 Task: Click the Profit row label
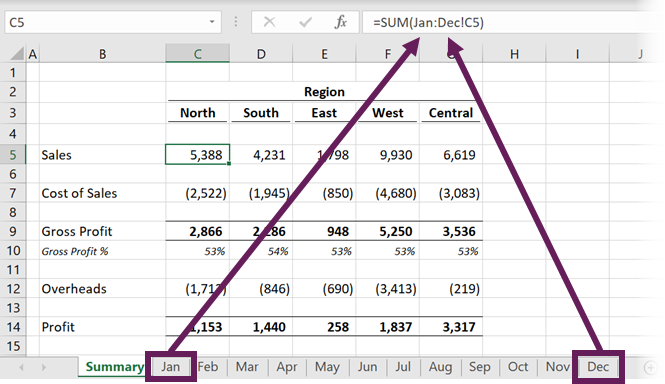58,327
